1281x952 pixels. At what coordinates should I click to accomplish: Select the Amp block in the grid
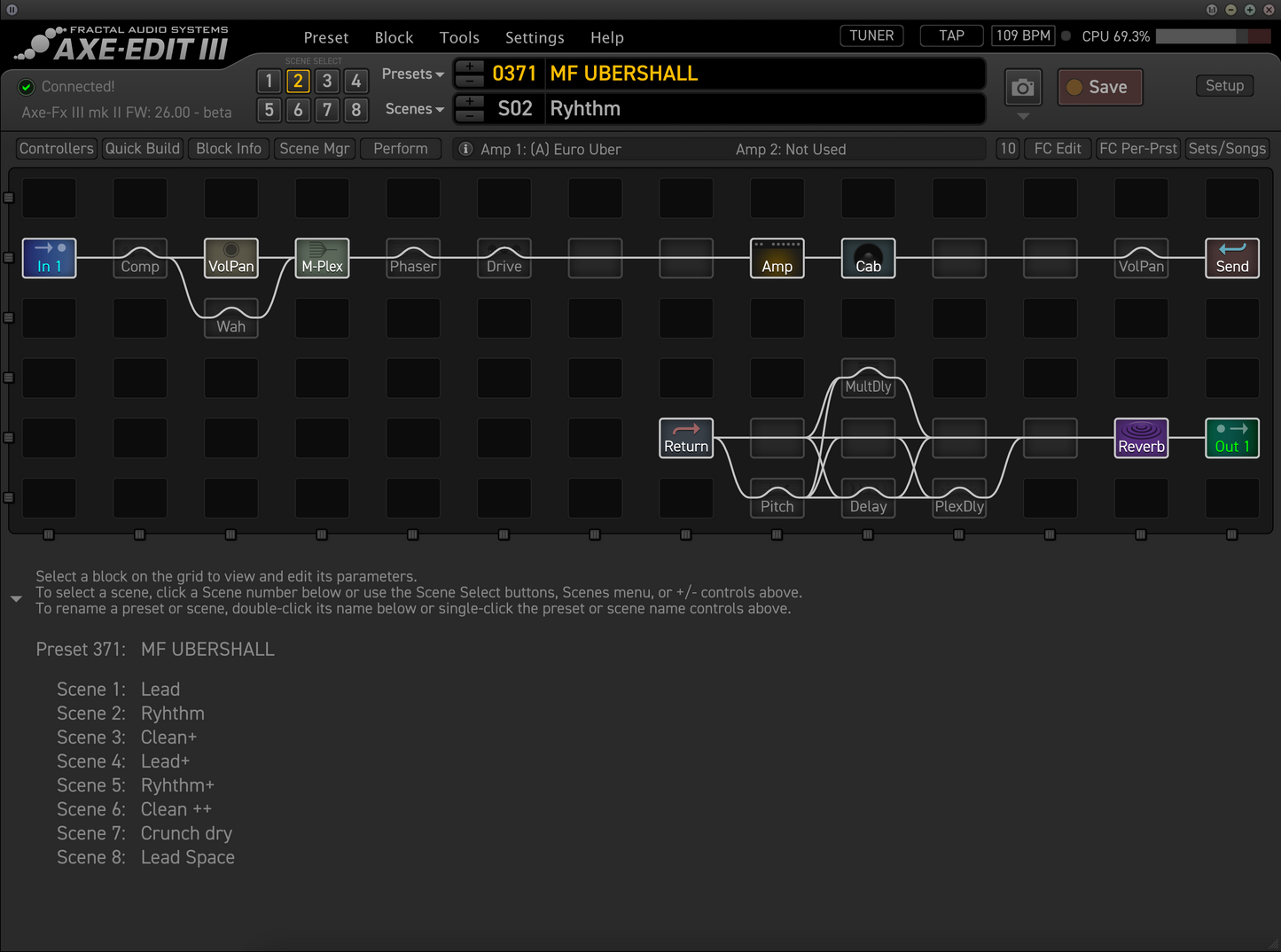click(777, 258)
